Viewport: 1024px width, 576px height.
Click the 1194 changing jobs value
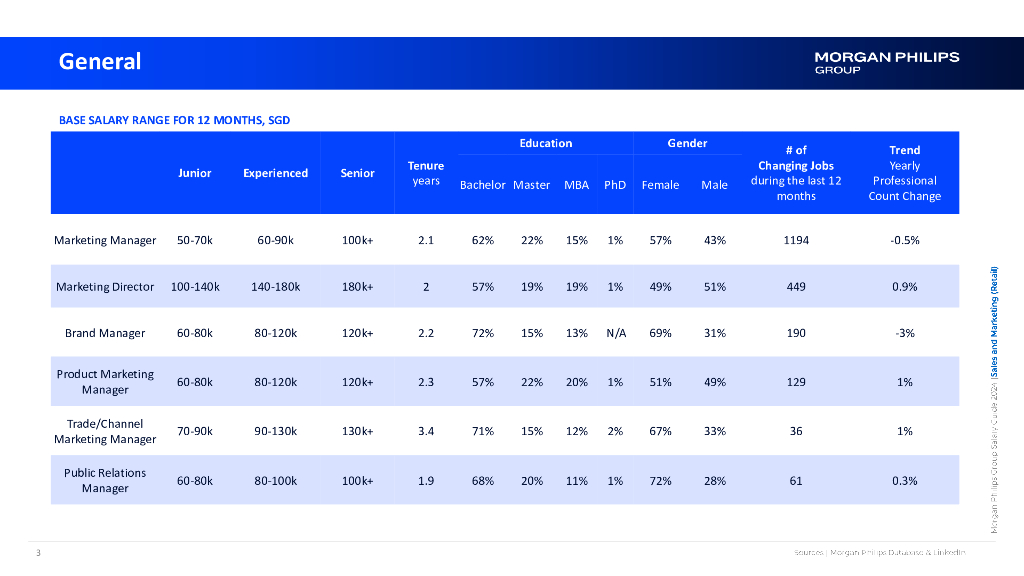pos(796,240)
